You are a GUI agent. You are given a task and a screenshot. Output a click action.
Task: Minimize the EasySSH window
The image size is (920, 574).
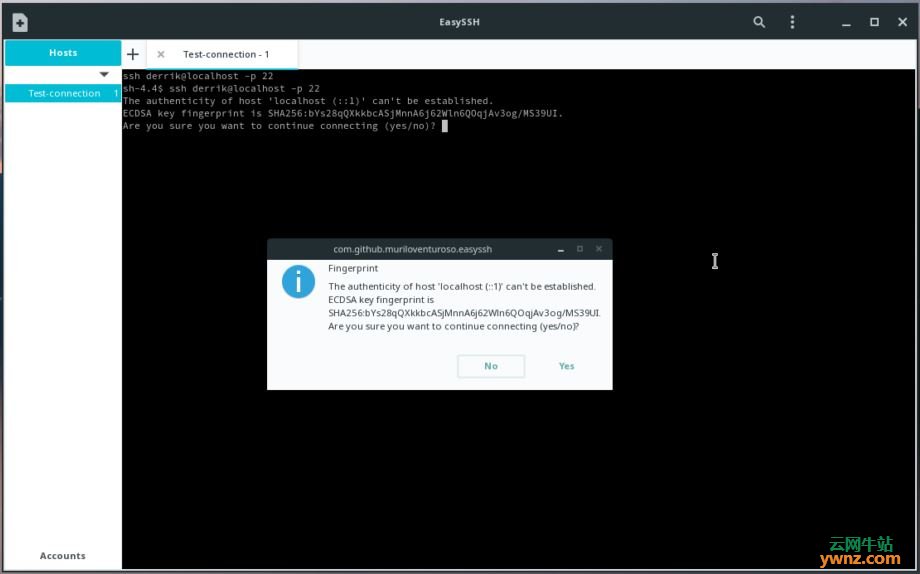846,23
